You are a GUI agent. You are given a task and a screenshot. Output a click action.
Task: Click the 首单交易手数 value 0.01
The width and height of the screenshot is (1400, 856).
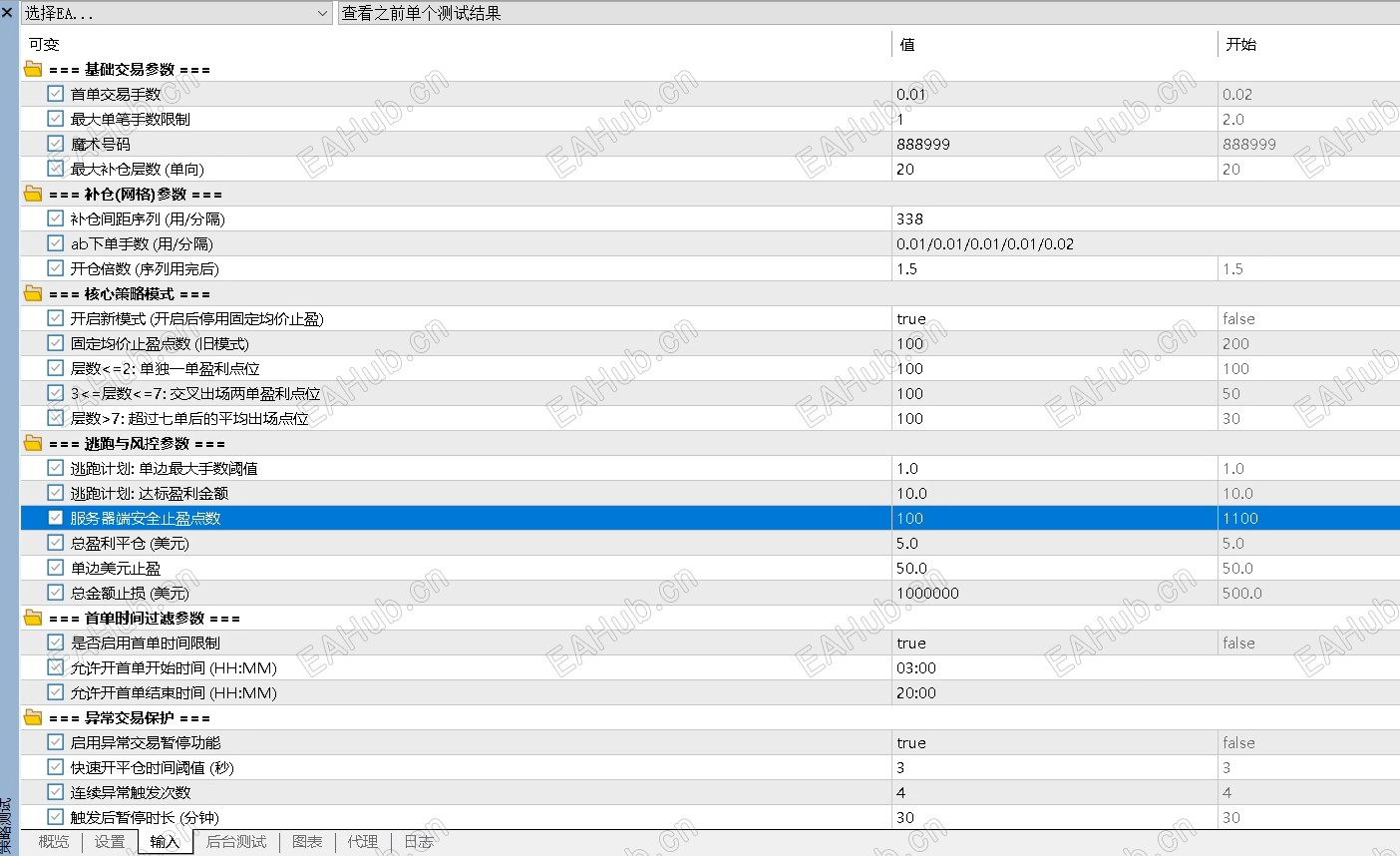pos(911,94)
